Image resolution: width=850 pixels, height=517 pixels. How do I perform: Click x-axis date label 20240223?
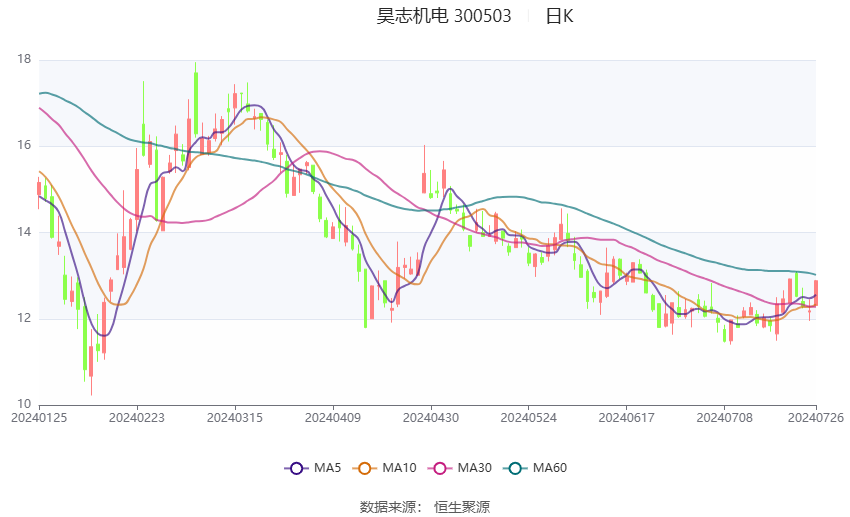137,418
